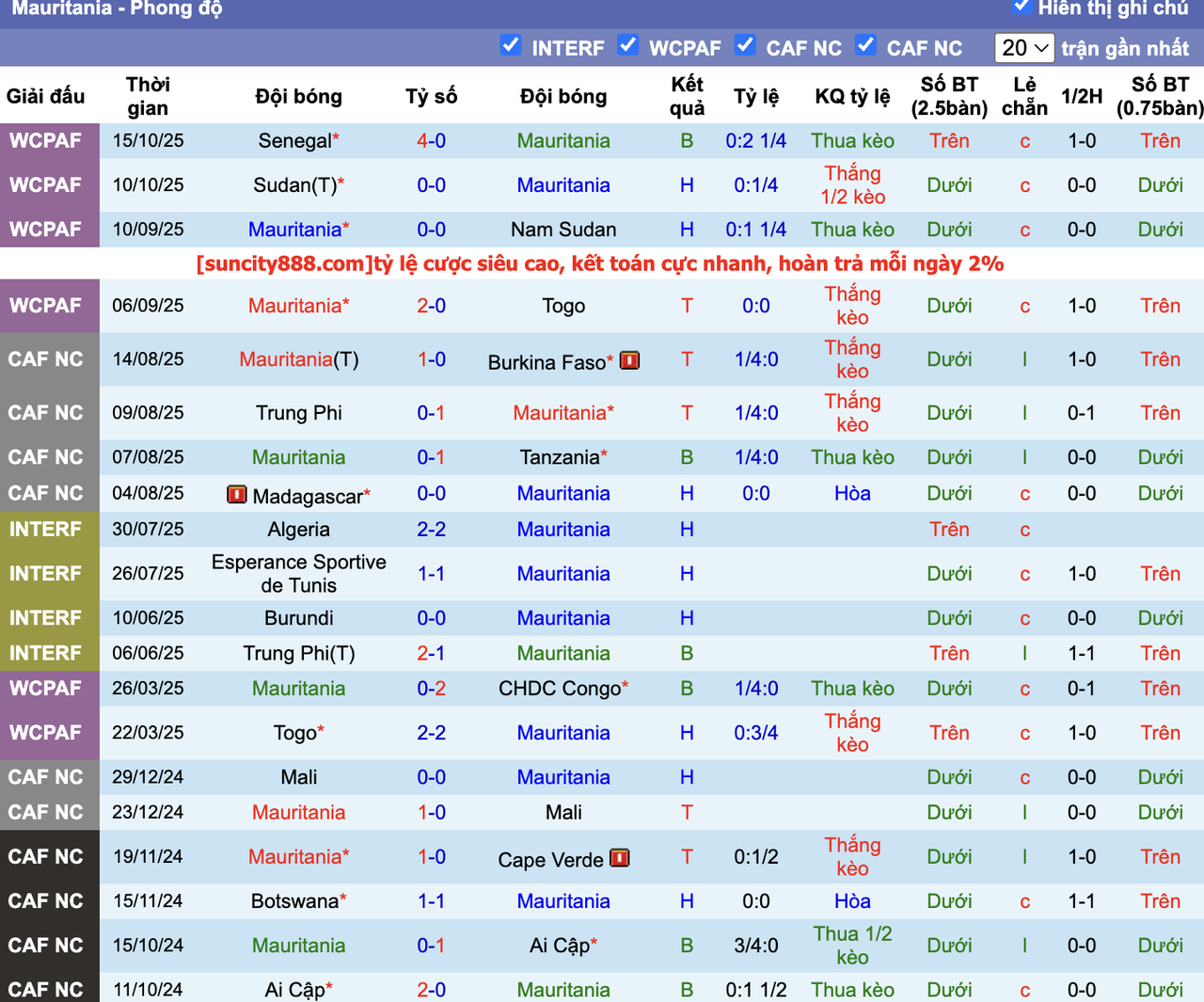Click red card icon next to Cape Verde
This screenshot has width=1204, height=1002.
[x=619, y=858]
